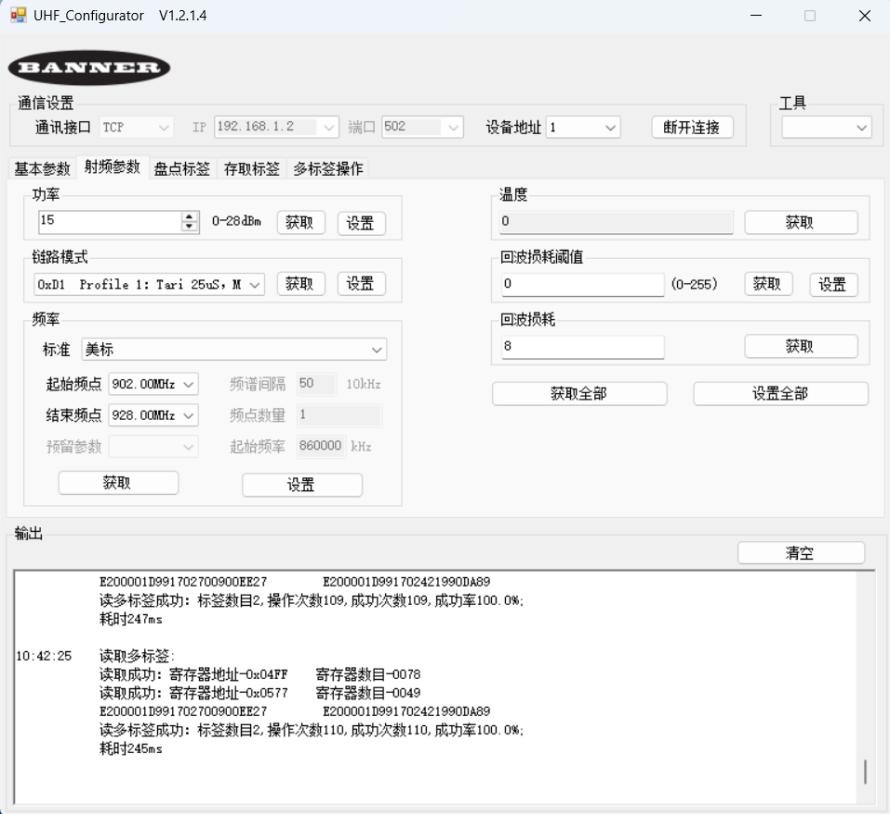The image size is (890, 814).
Task: Expand the 标准 frequency standard dropdown
Action: tap(234, 350)
